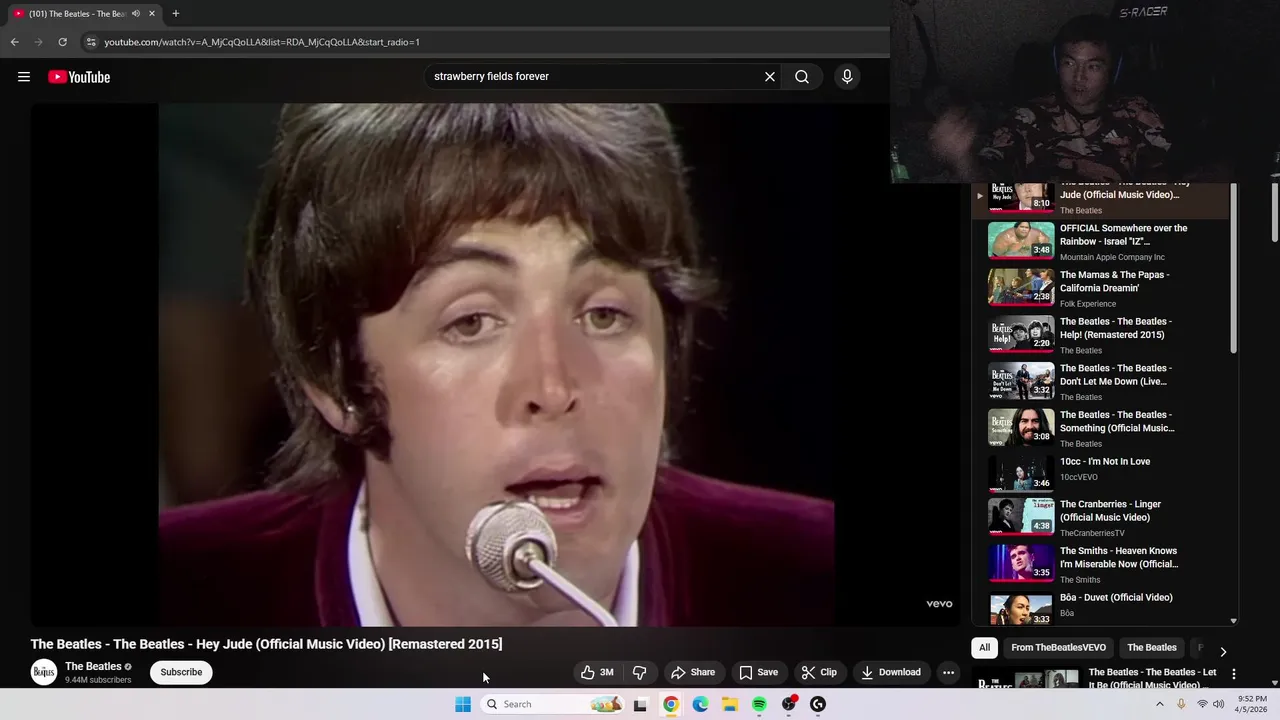Open the YouTube hamburger guide menu
The image size is (1280, 720).
pyautogui.click(x=24, y=77)
